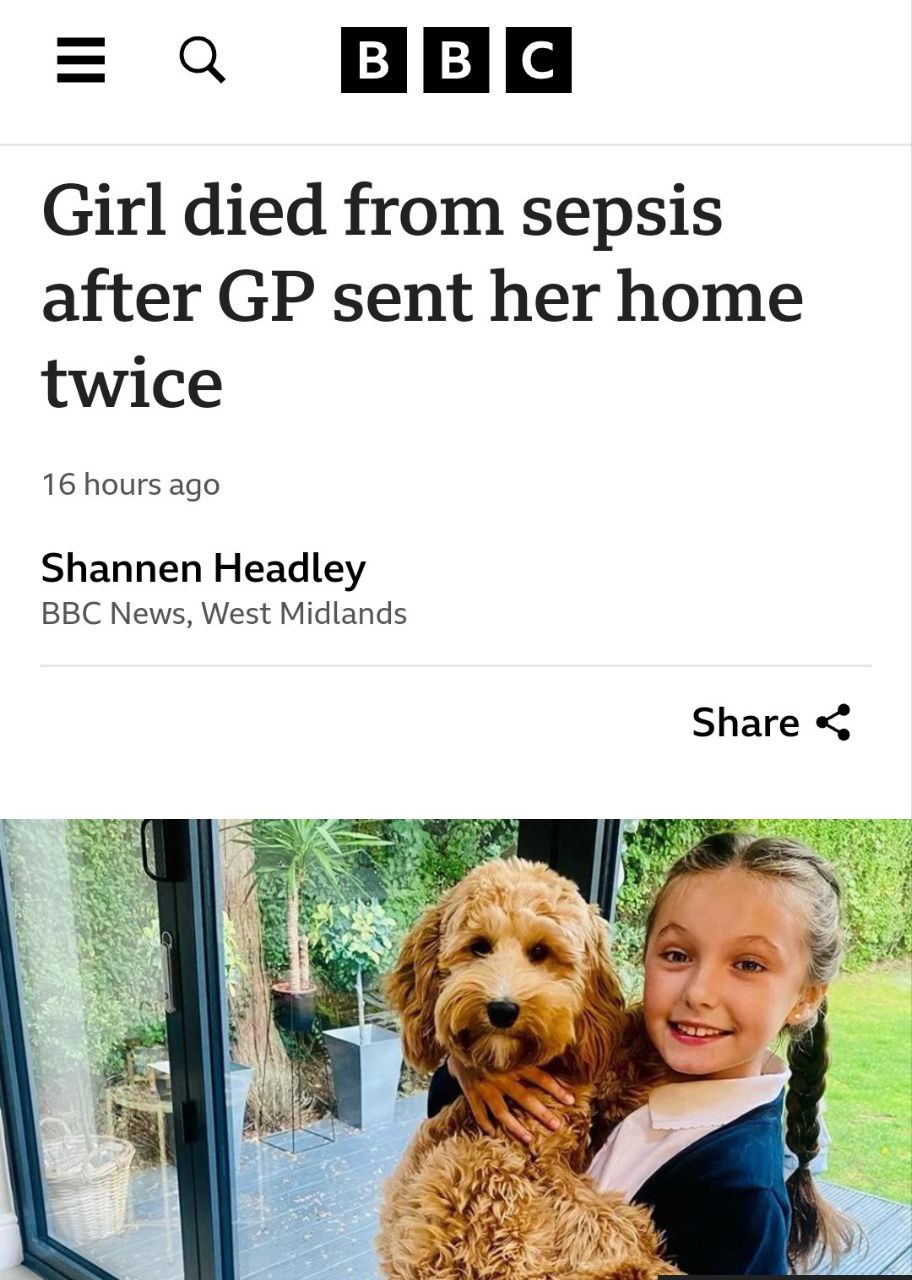This screenshot has height=1280, width=912.
Task: Click the "16 hours ago" timestamp
Action: click(x=130, y=484)
